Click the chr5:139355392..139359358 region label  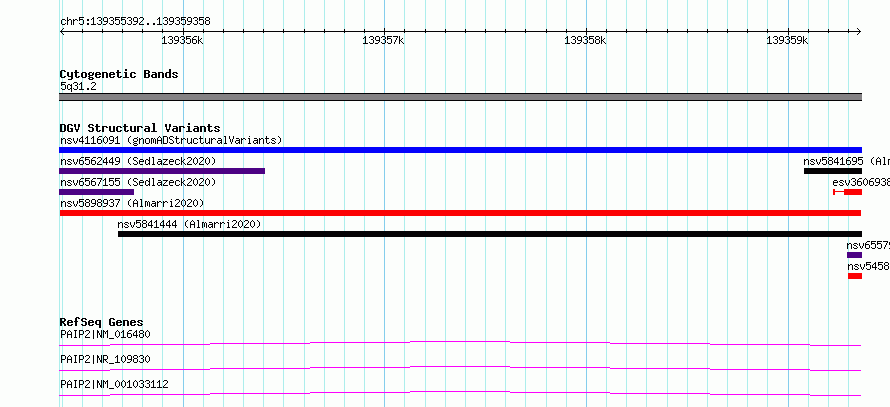point(135,22)
